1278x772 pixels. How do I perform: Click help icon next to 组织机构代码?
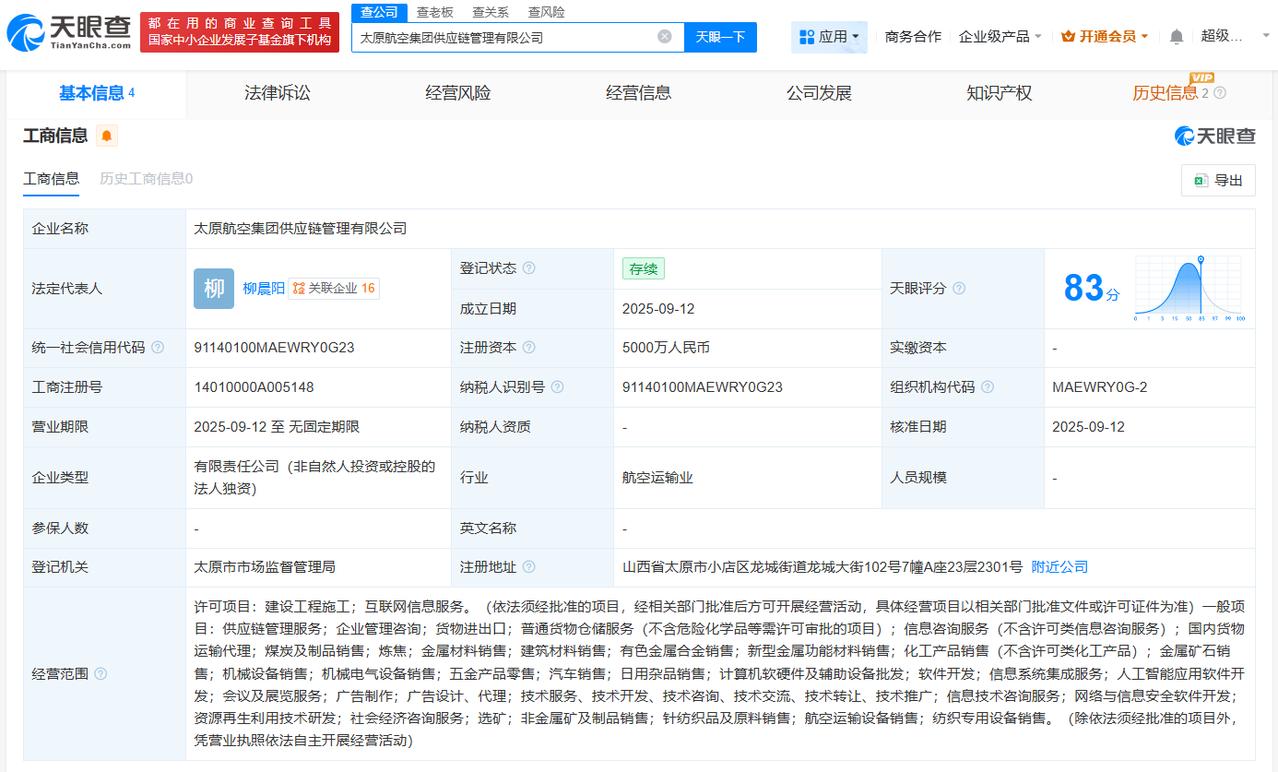[x=987, y=387]
